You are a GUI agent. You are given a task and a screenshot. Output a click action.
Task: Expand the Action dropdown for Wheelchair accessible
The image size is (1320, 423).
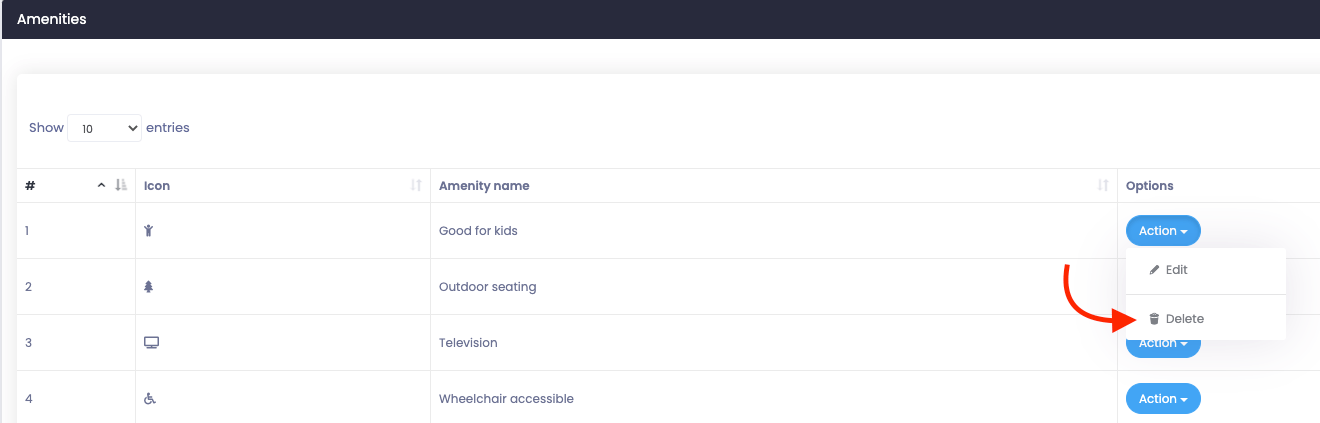tap(1163, 399)
